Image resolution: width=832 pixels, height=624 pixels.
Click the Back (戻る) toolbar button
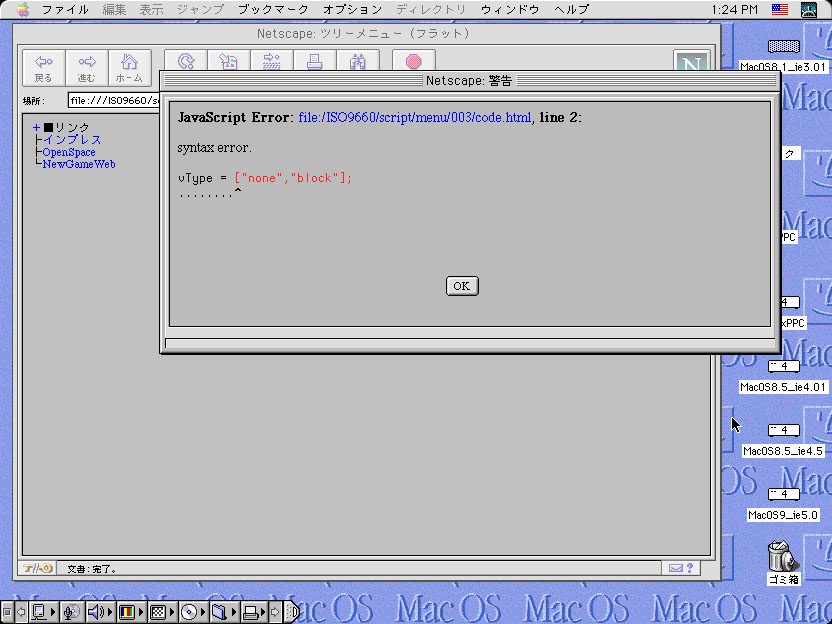click(x=44, y=68)
